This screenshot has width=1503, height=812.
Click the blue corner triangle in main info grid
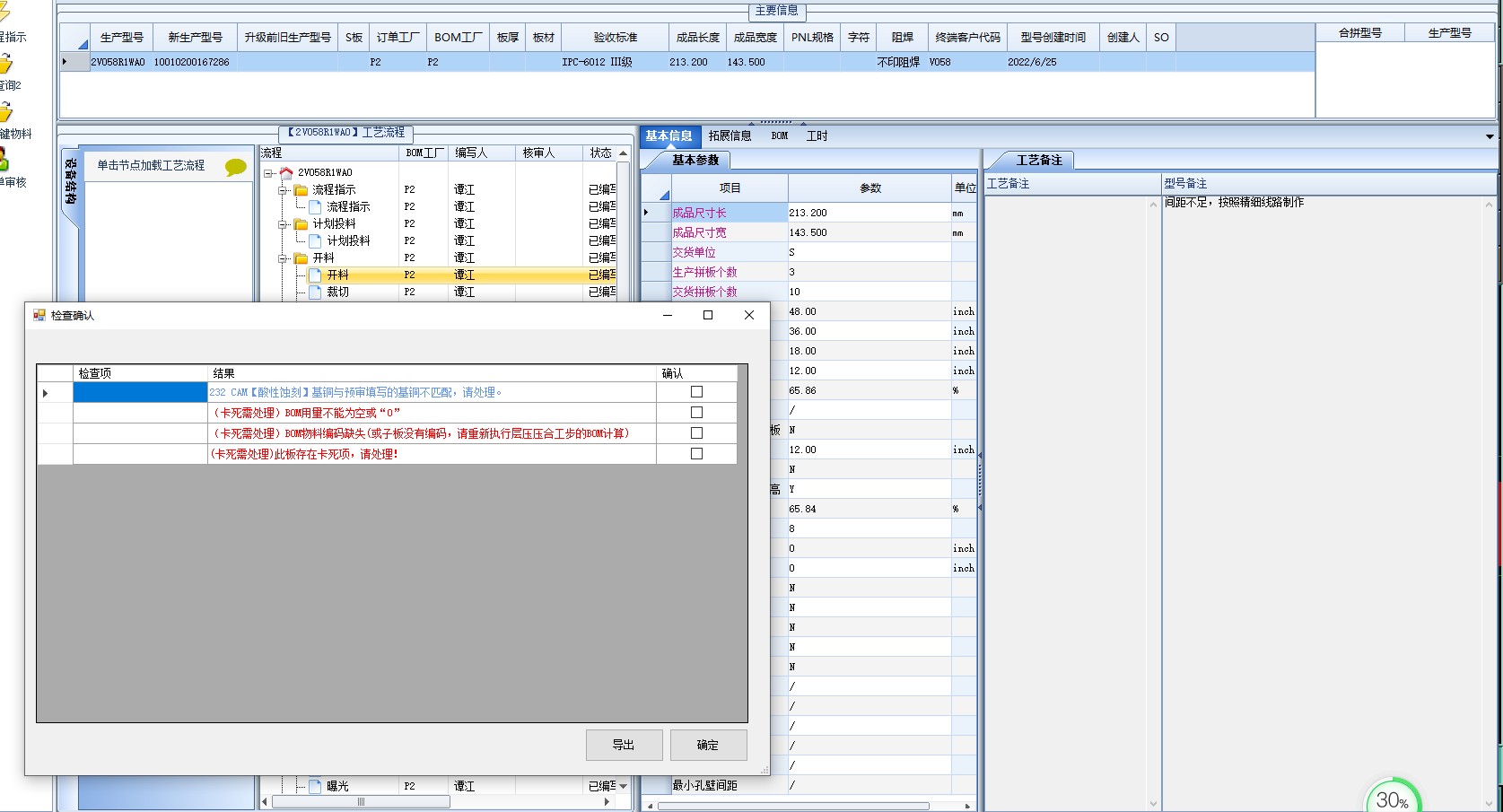coord(83,44)
